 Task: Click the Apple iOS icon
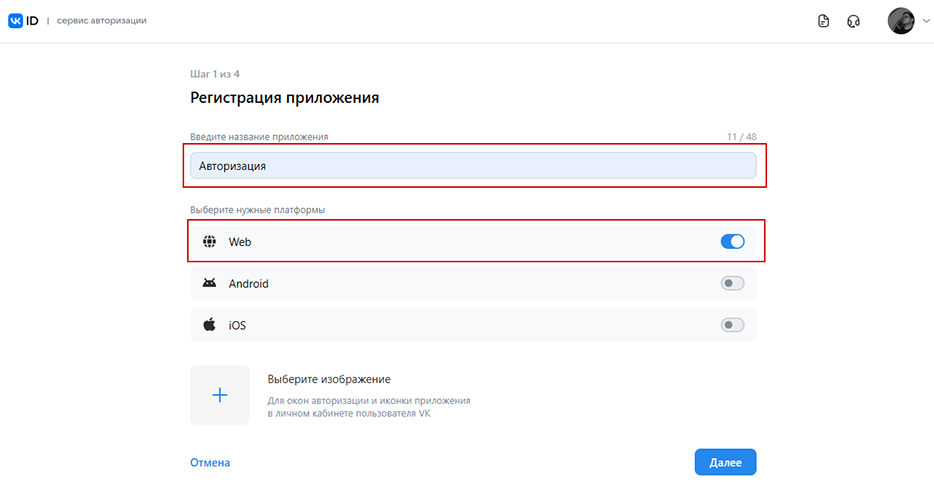[209, 325]
